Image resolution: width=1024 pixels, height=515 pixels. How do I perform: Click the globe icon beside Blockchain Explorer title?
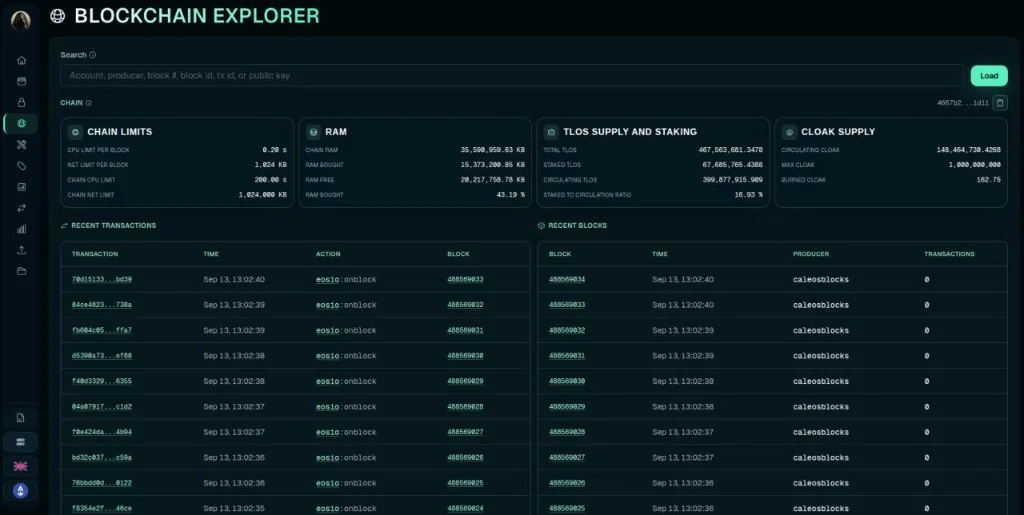57,16
